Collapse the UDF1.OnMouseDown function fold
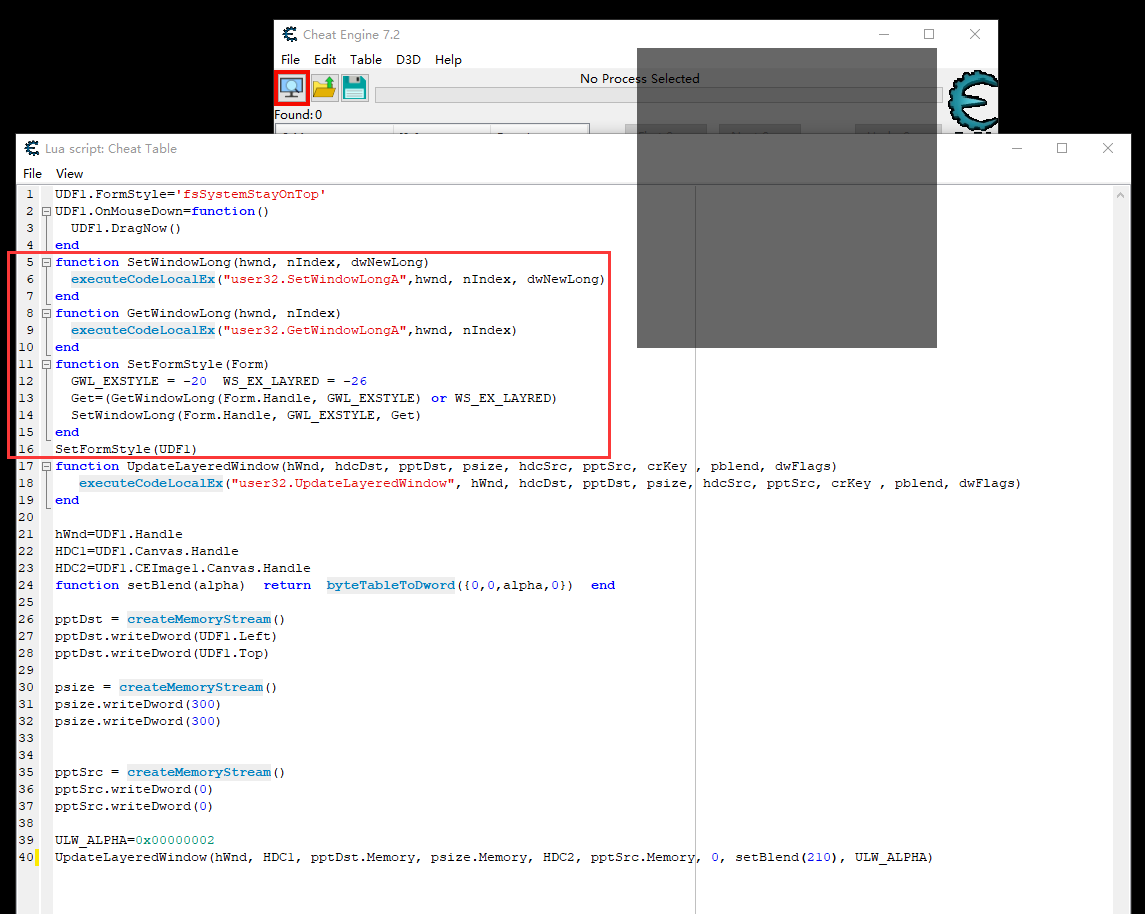Viewport: 1145px width, 914px height. click(x=46, y=212)
